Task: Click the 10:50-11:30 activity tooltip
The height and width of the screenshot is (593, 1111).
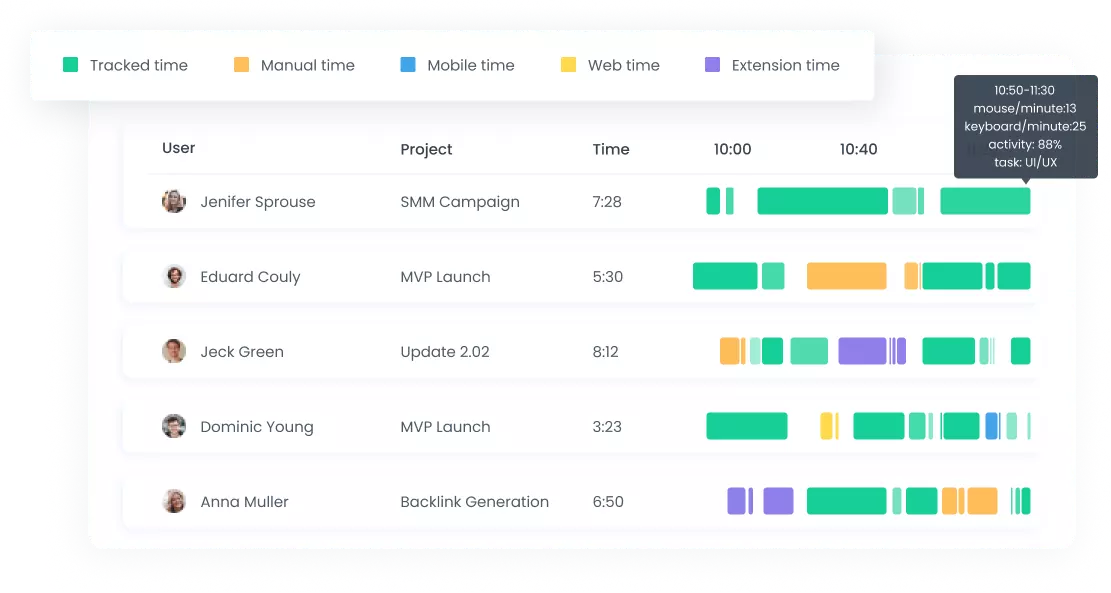Action: pos(1025,127)
